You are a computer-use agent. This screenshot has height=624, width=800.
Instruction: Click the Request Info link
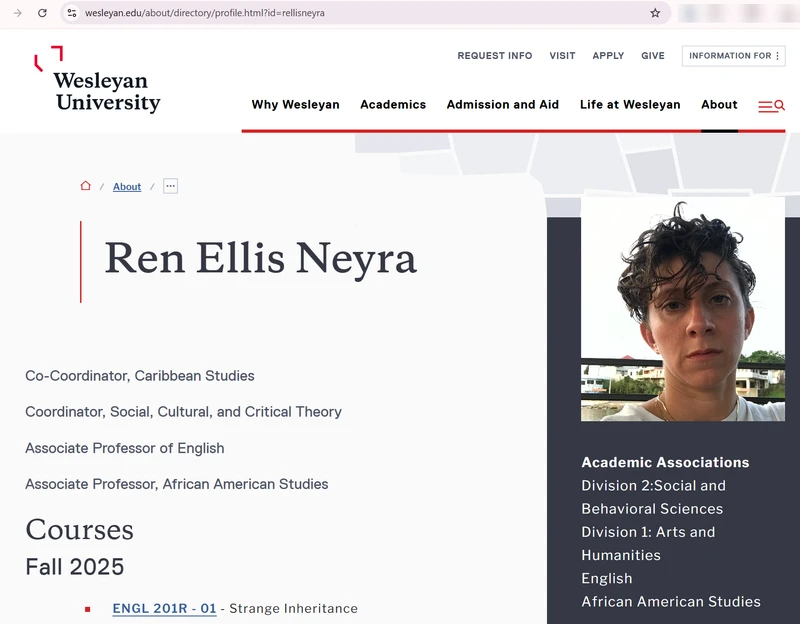[x=494, y=56]
